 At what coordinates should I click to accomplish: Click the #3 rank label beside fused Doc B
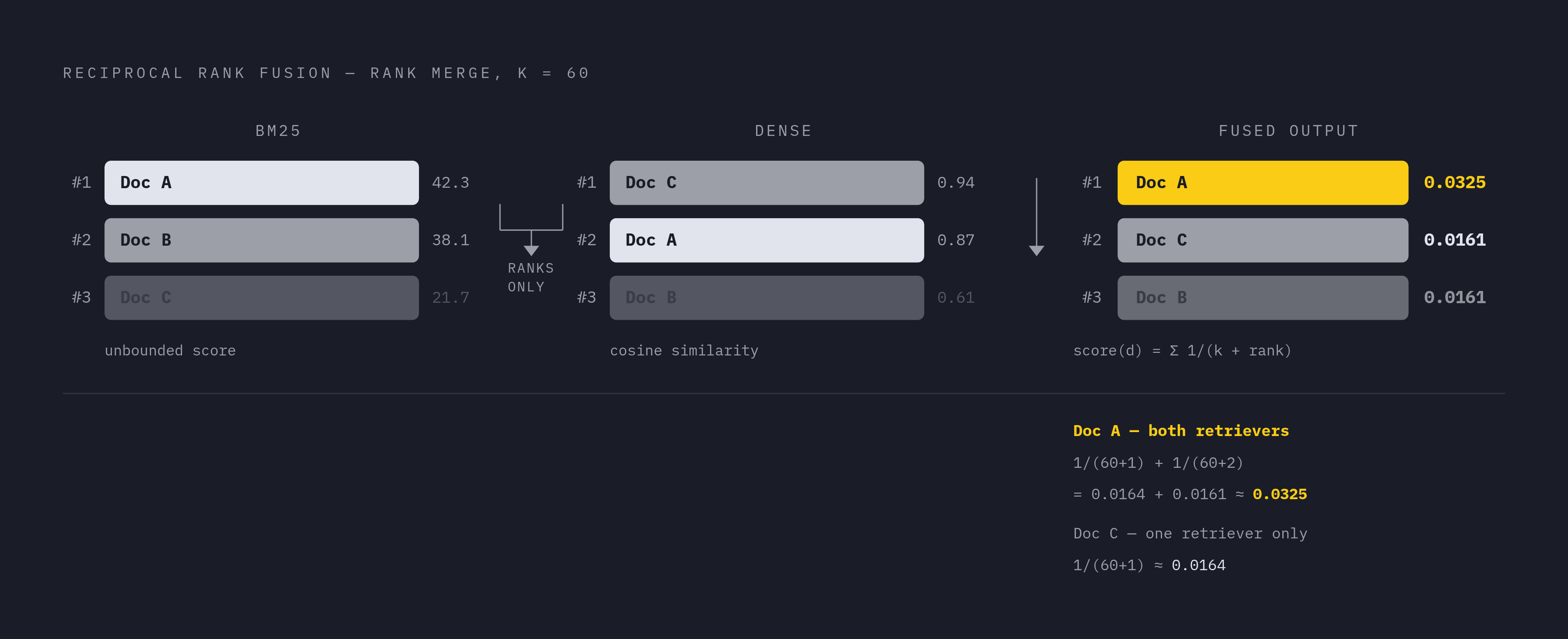click(x=1092, y=298)
